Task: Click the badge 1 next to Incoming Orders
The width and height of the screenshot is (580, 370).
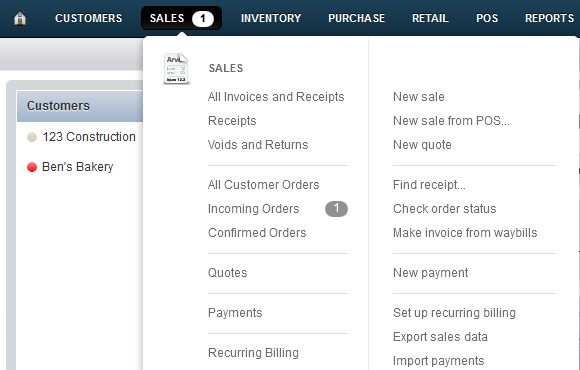Action: (336, 209)
